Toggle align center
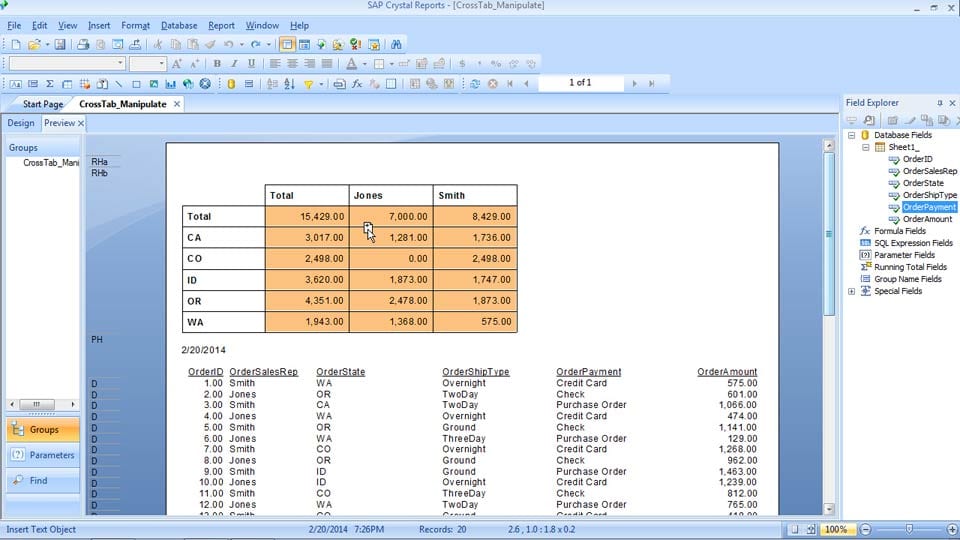960x540 pixels. (292, 64)
